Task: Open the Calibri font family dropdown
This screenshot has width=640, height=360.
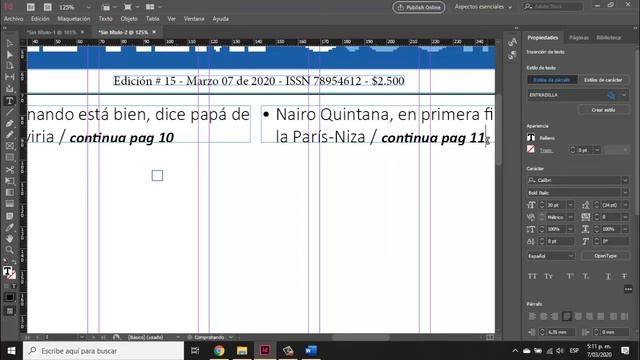Action: pyautogui.click(x=624, y=180)
